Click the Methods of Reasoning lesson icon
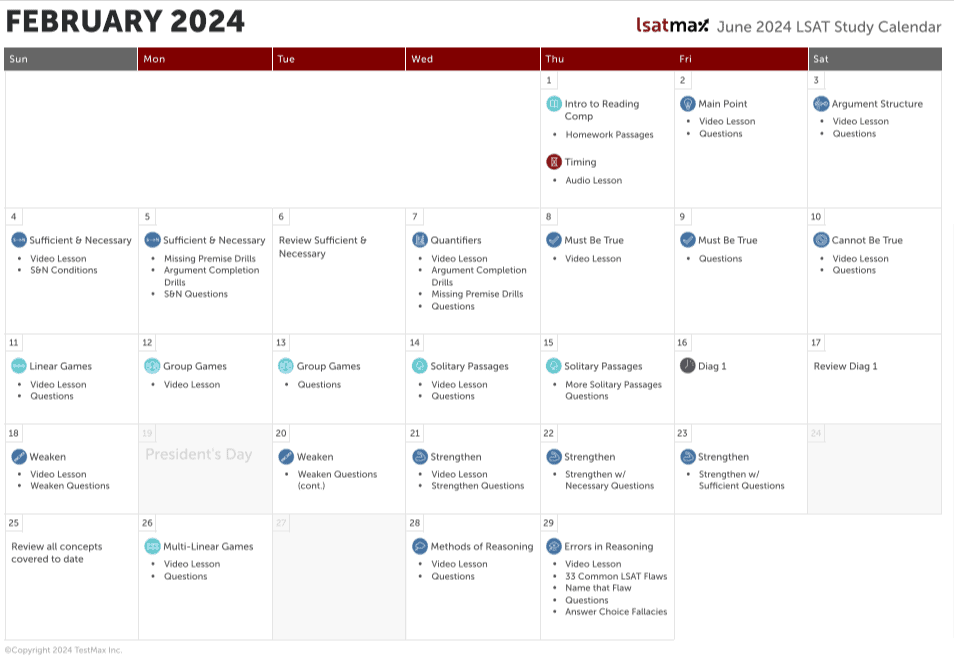Screen dimensions: 954x669 pos(419,547)
